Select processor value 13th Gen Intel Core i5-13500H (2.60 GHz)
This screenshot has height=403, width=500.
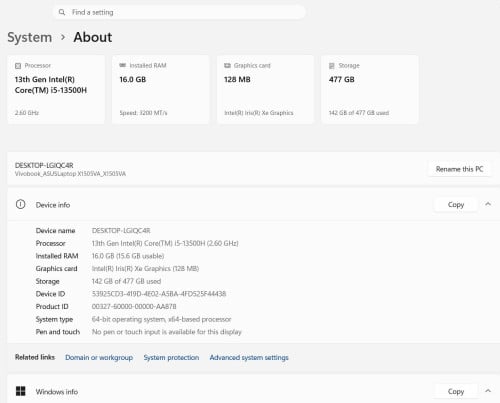165,243
